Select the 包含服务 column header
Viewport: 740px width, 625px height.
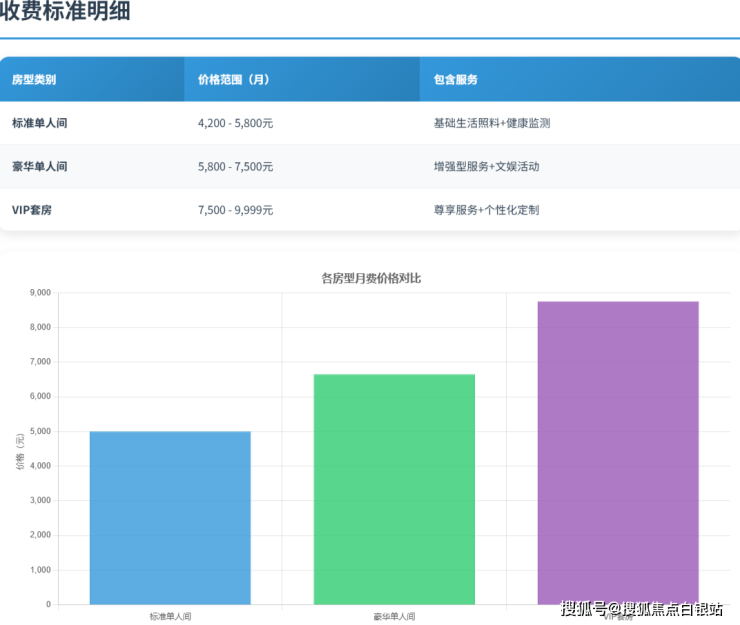coord(455,79)
